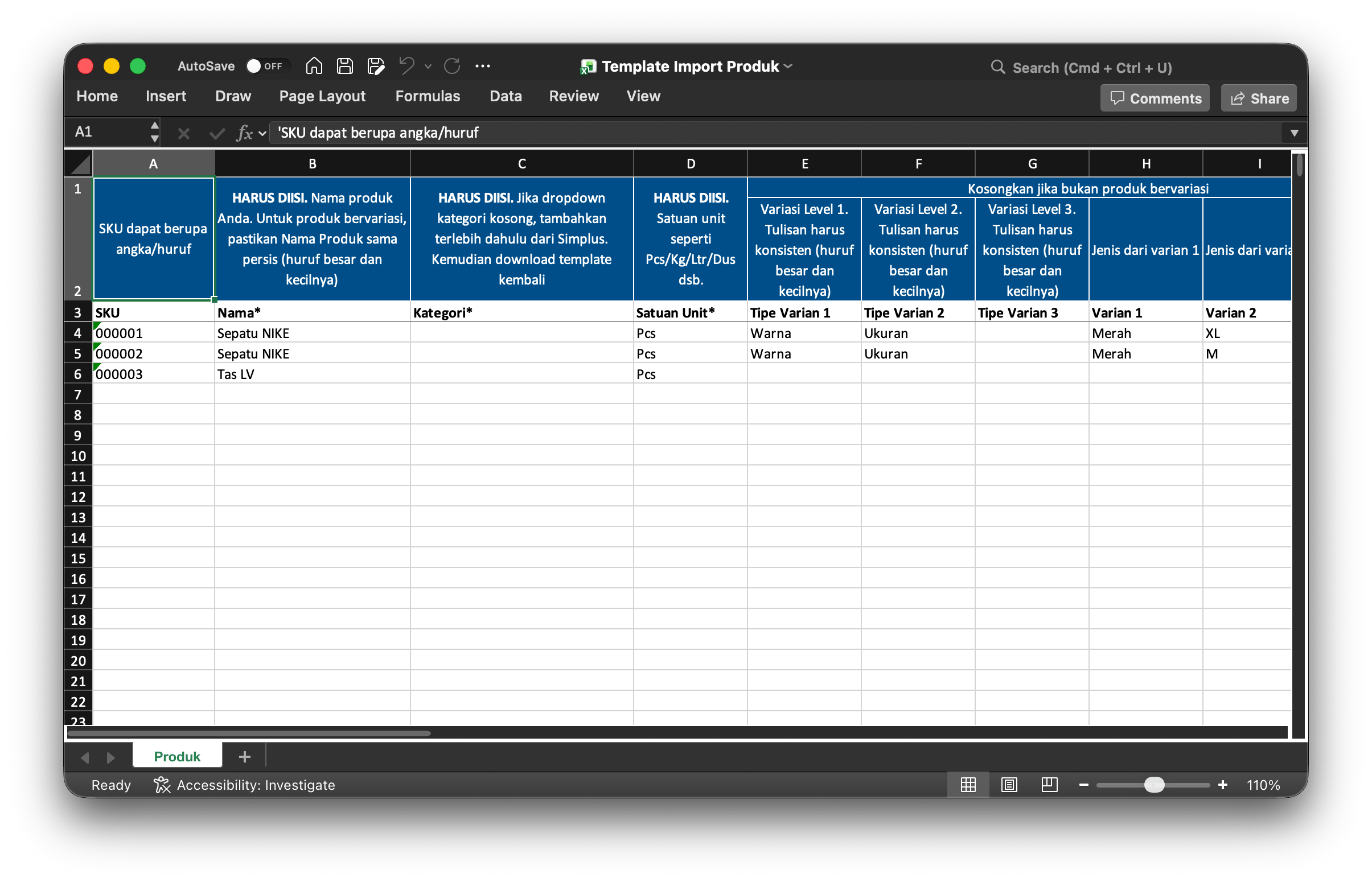The width and height of the screenshot is (1372, 882).
Task: Switch to the Page Layout tab
Action: point(322,96)
